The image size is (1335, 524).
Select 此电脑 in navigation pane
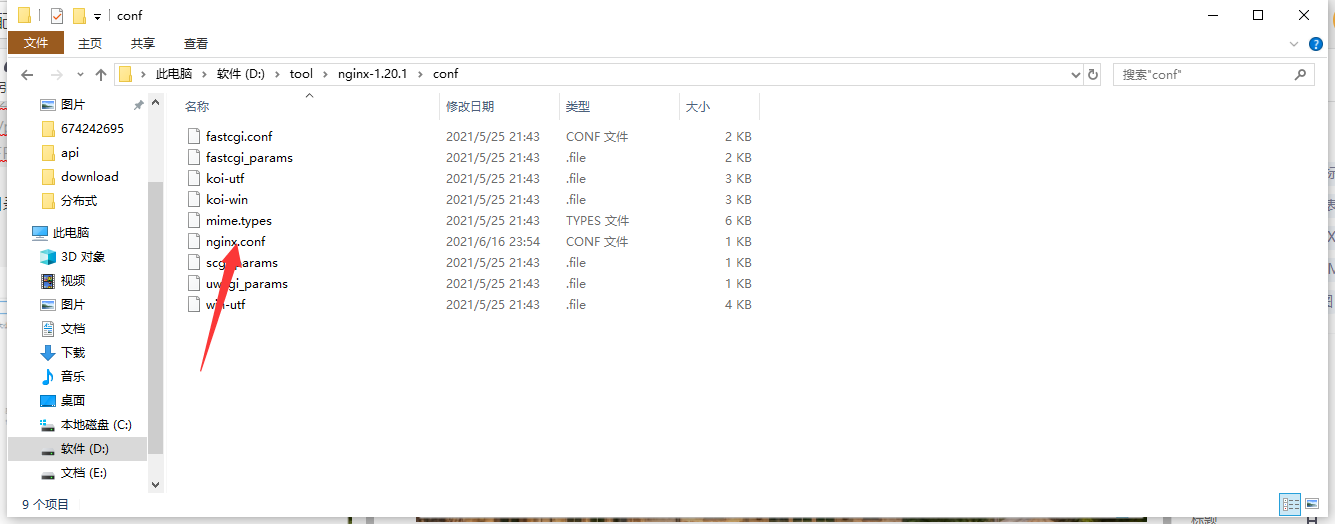[x=70, y=233]
